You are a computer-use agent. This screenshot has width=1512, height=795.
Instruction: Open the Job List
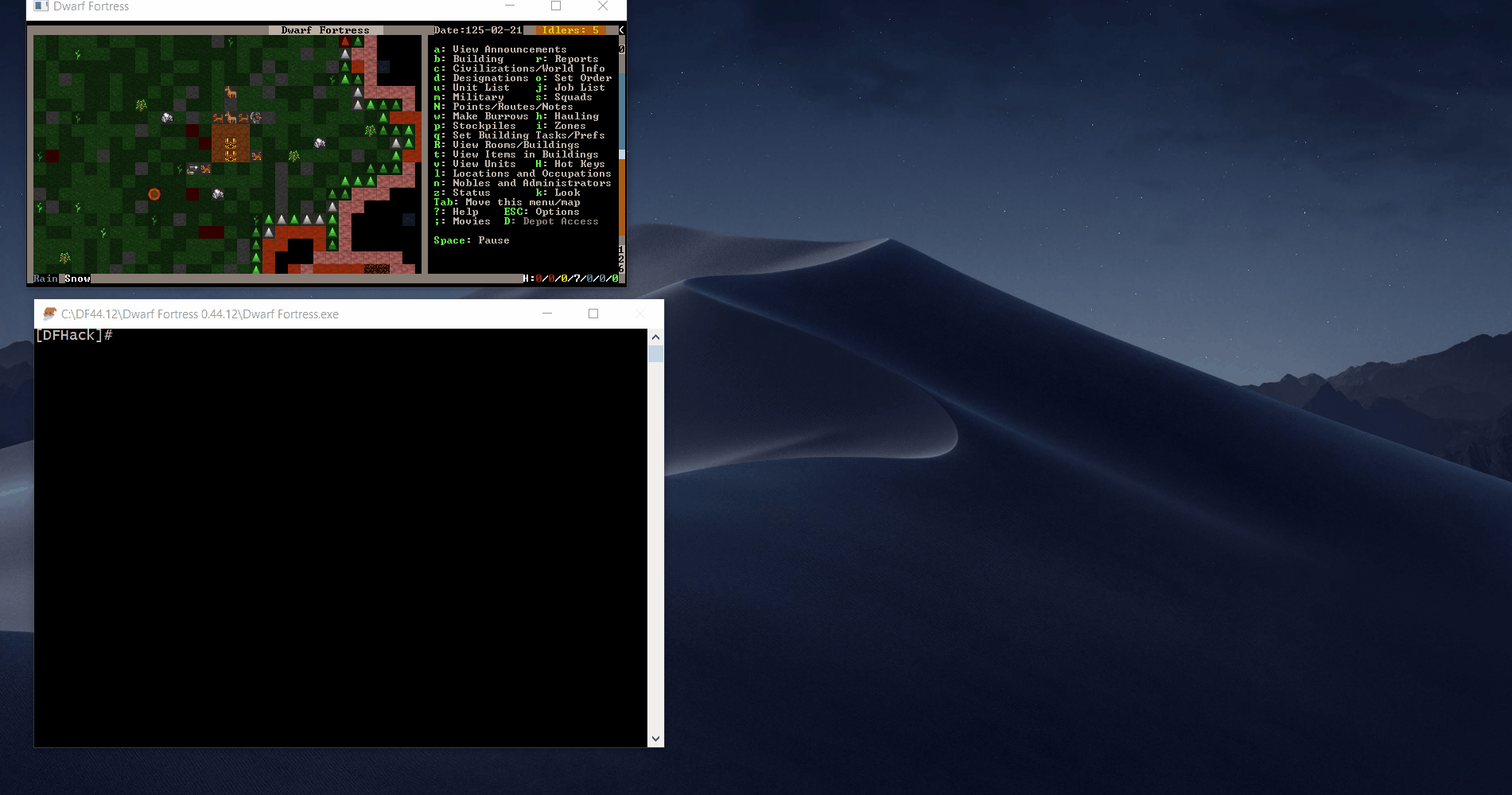pyautogui.click(x=570, y=88)
